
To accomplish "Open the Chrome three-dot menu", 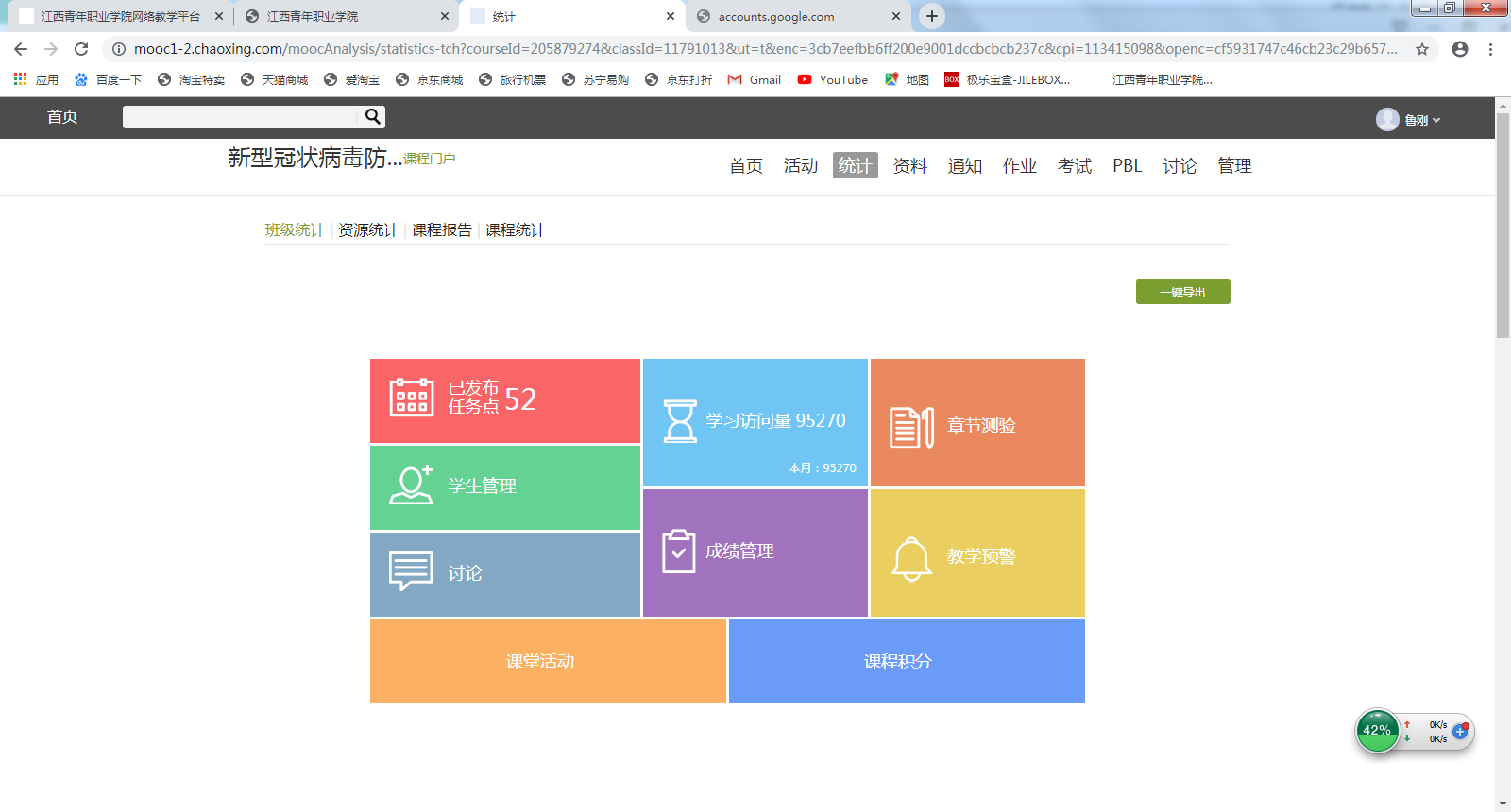I will [x=1490, y=49].
